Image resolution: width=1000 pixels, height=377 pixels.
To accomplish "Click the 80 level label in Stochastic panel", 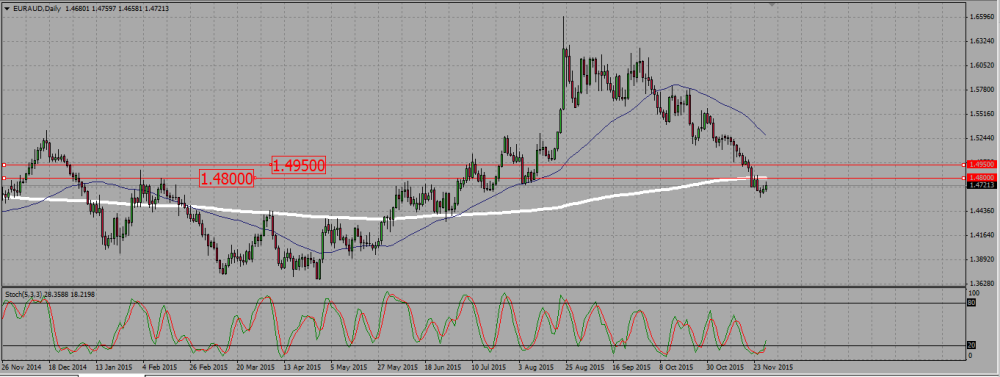I will pos(972,303).
